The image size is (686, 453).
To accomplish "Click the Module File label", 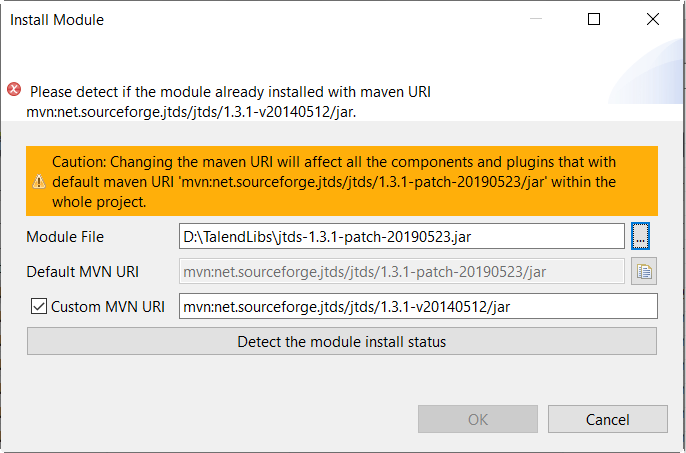I will [65, 237].
